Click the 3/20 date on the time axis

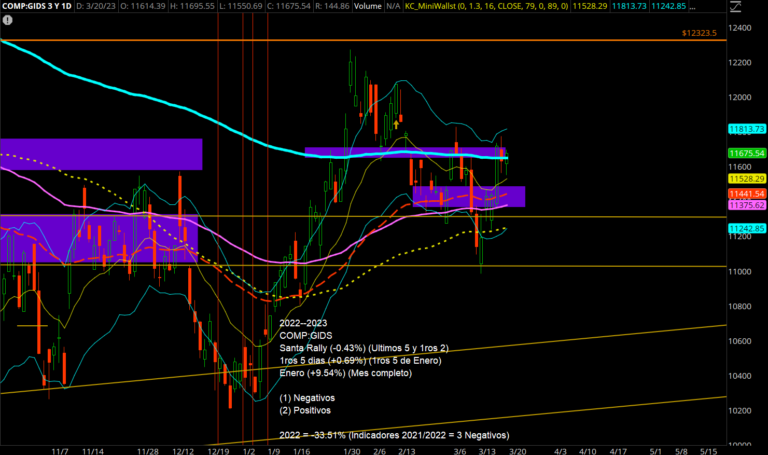pos(518,450)
